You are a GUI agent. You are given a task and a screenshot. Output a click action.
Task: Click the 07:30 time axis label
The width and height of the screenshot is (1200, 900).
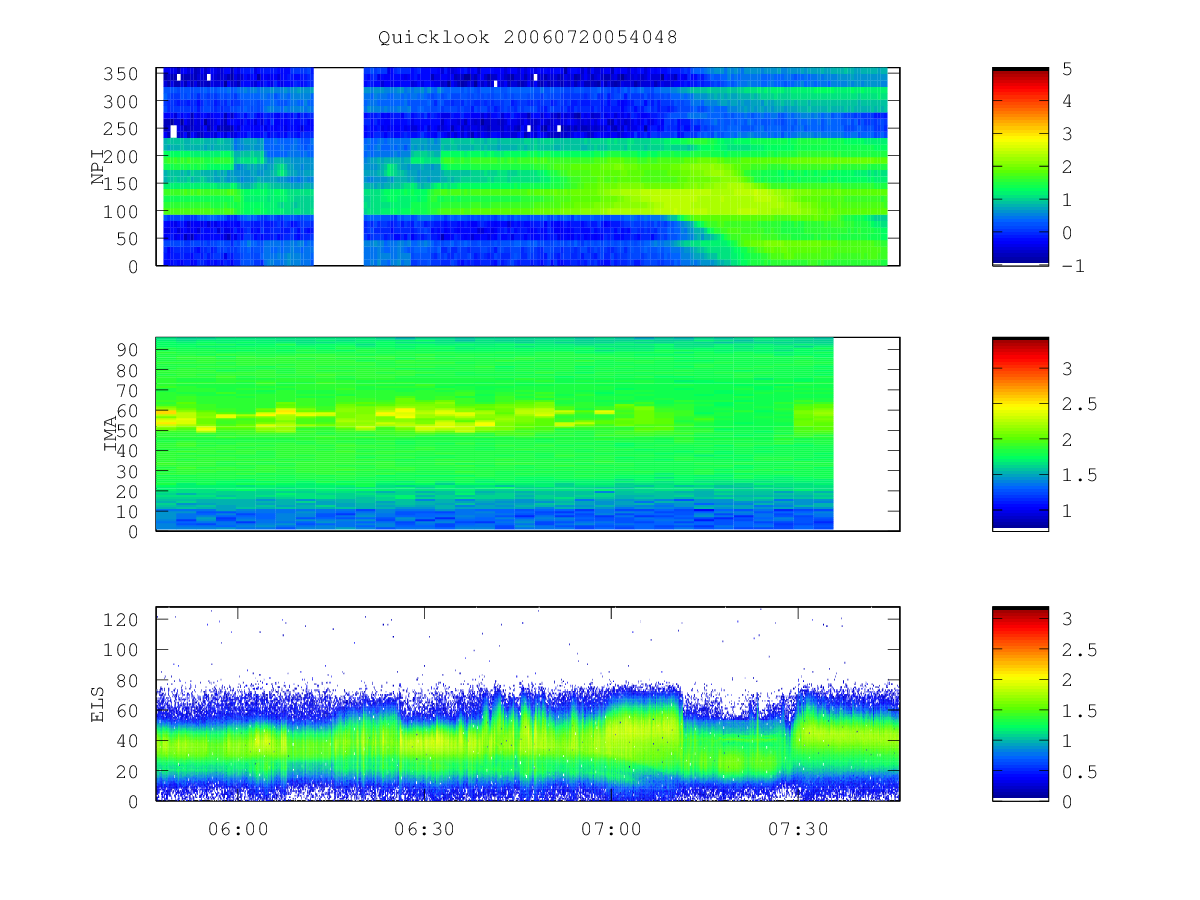(x=798, y=828)
